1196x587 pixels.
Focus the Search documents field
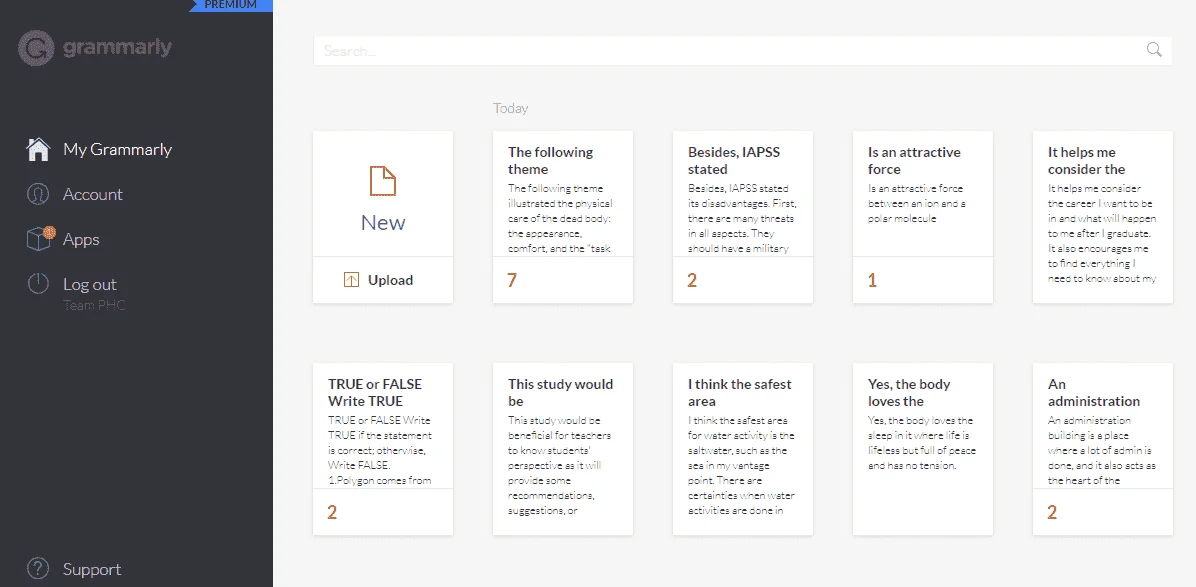[742, 51]
